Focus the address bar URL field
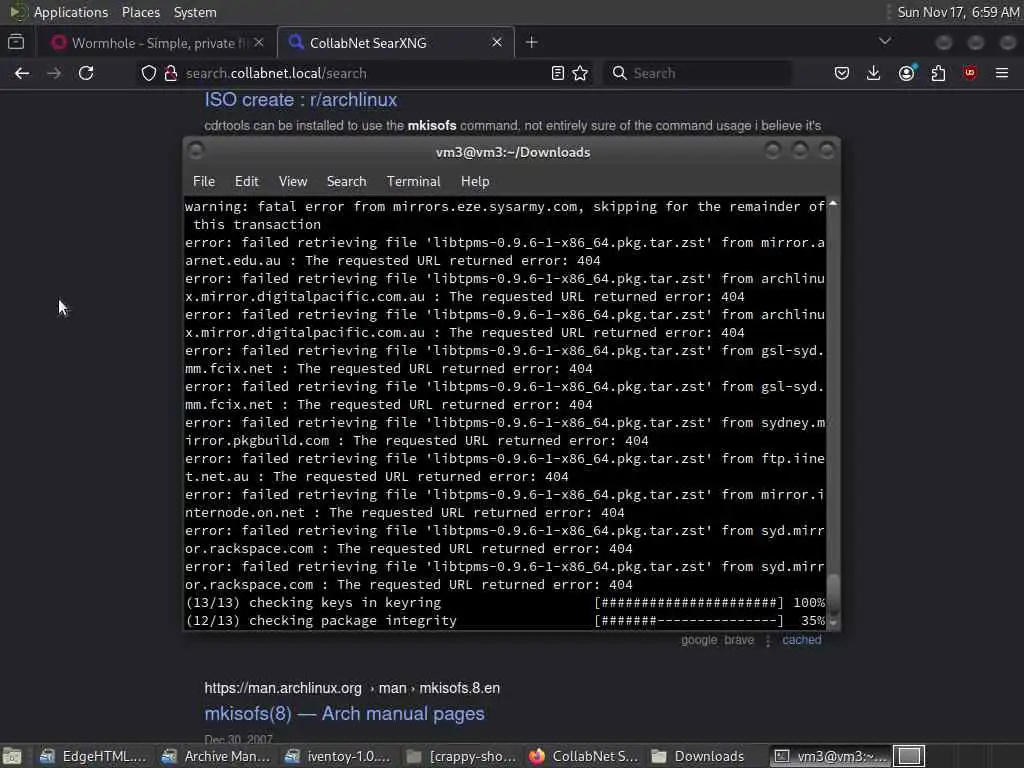Screen dimensions: 1024x768 click(362, 73)
